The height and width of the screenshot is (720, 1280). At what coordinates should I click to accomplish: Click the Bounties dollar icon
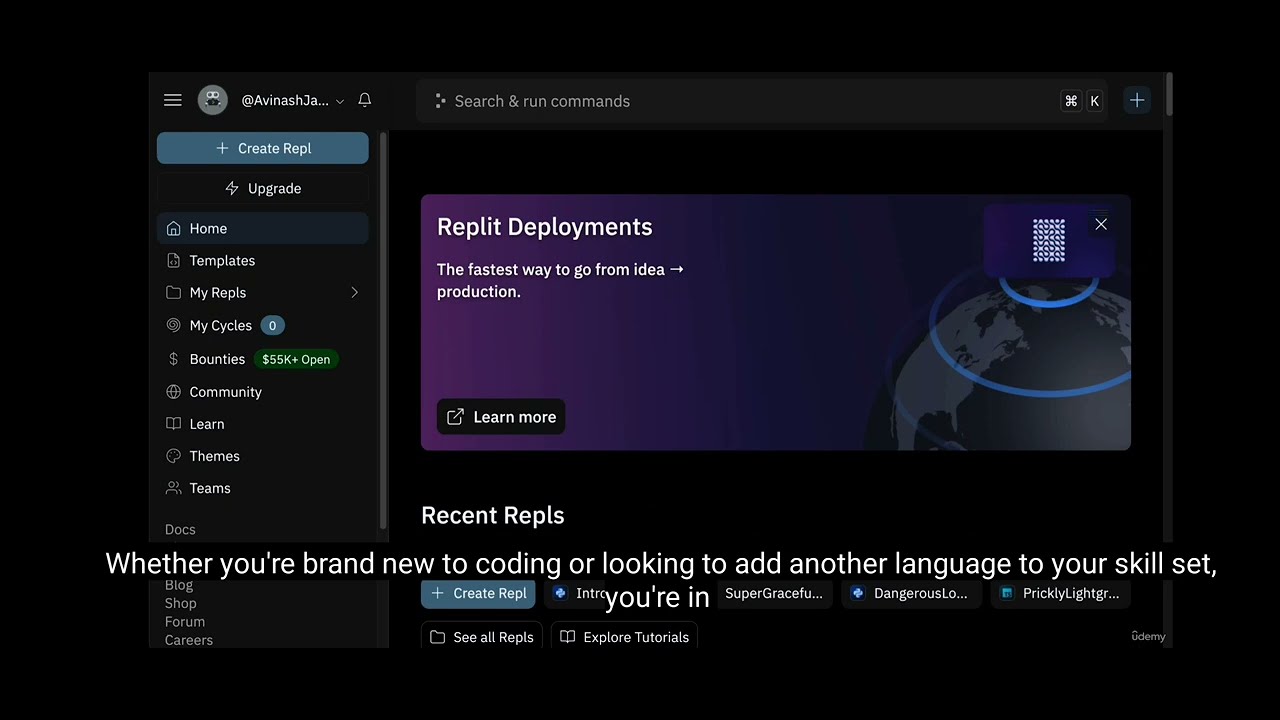(x=174, y=359)
